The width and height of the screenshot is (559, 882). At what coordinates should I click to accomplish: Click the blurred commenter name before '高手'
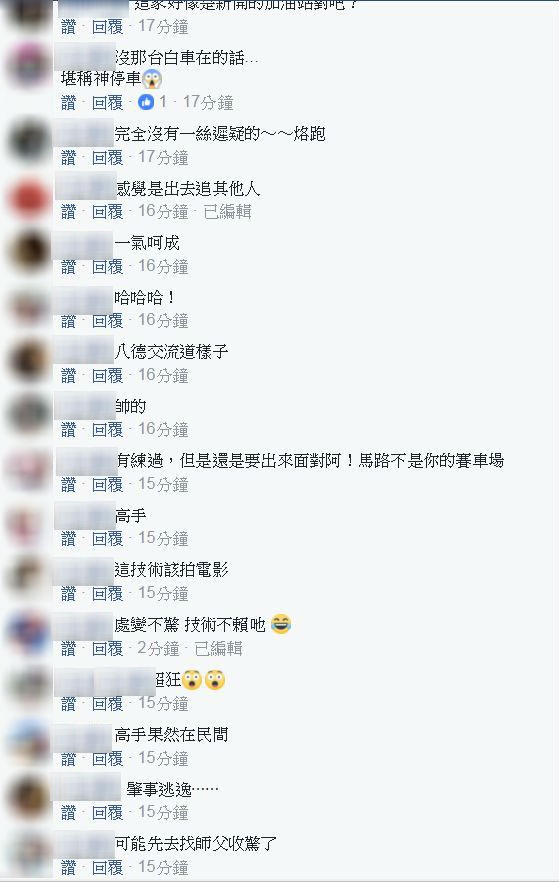pyautogui.click(x=85, y=516)
